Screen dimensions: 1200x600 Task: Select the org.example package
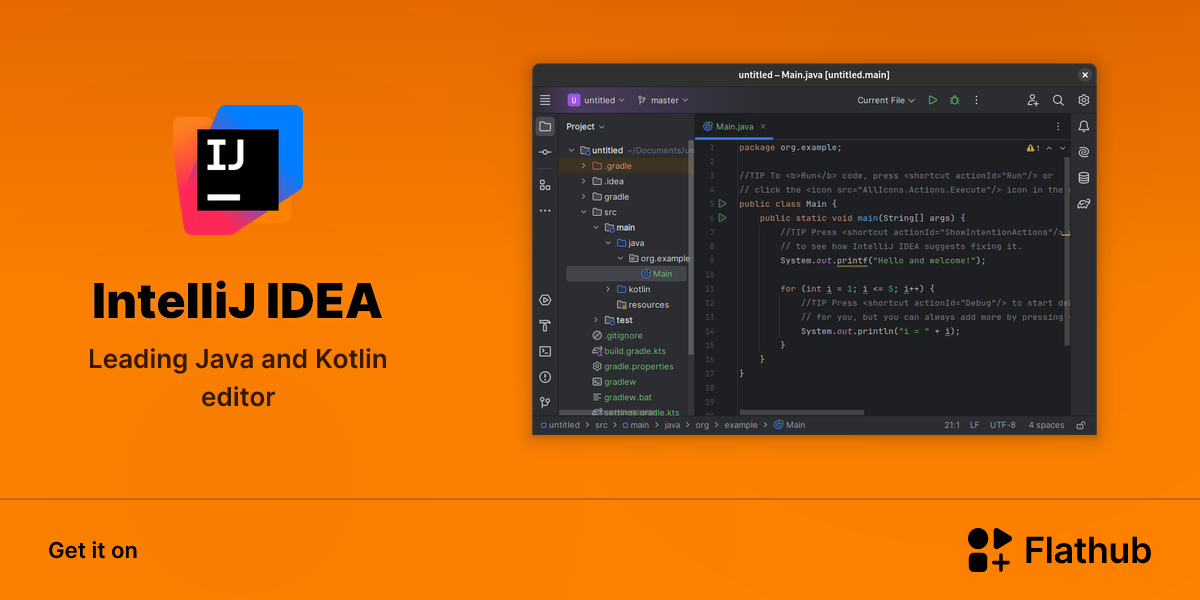pyautogui.click(x=659, y=258)
